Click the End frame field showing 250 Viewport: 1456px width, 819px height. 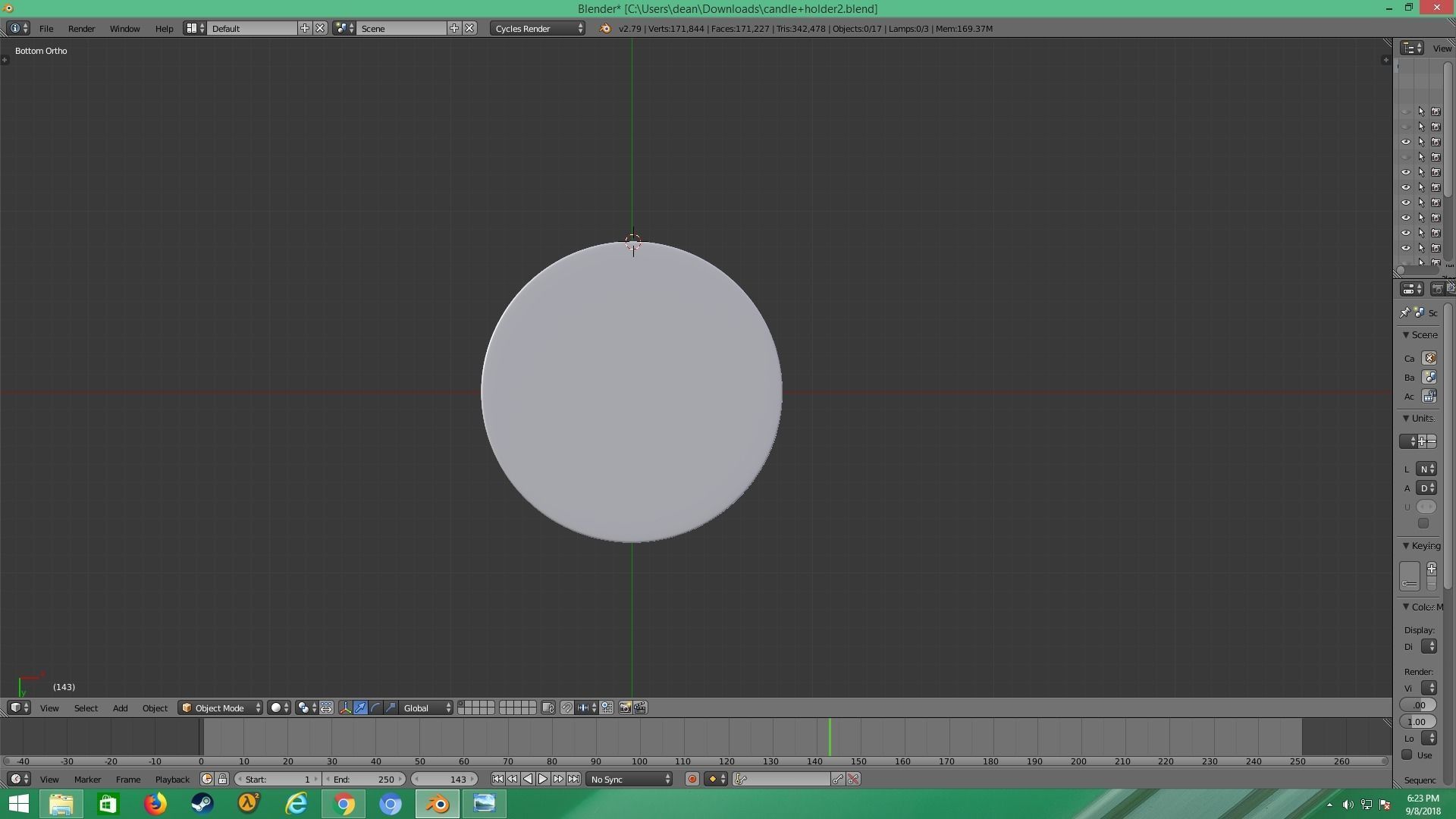click(365, 780)
